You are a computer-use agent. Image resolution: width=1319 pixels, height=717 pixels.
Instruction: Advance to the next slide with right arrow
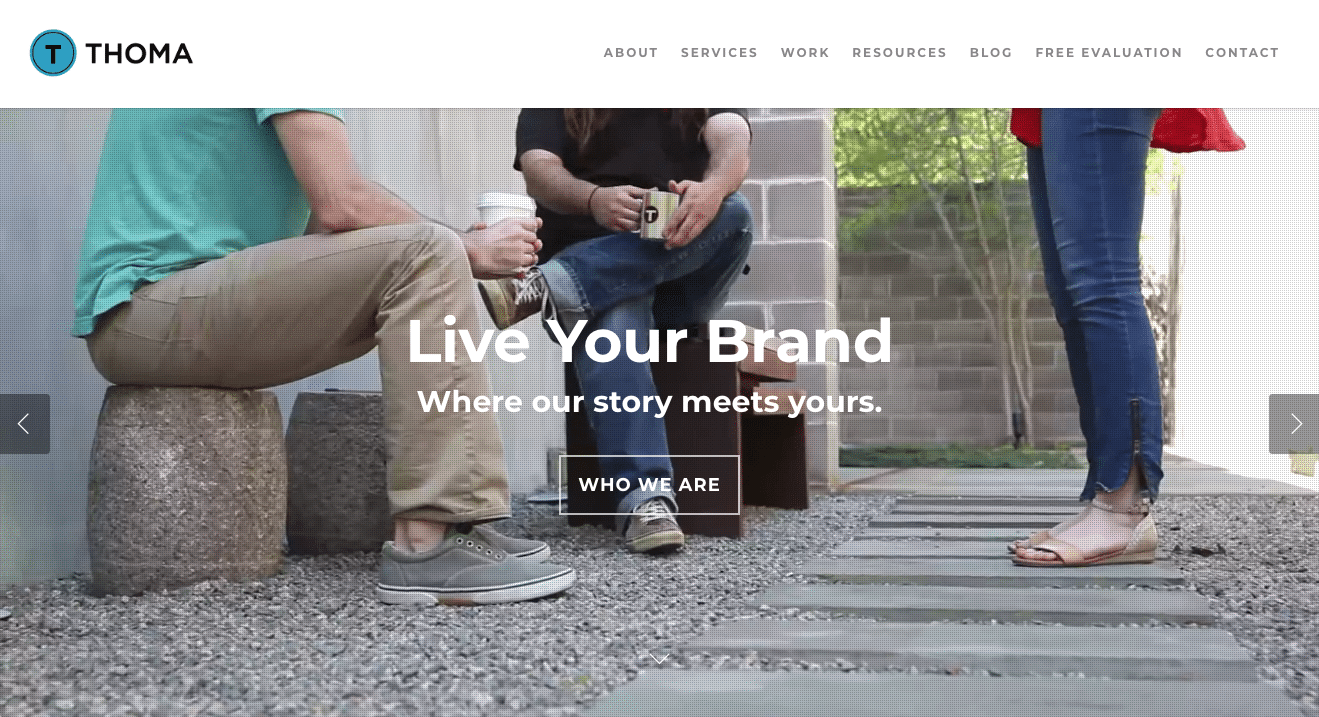point(1294,424)
